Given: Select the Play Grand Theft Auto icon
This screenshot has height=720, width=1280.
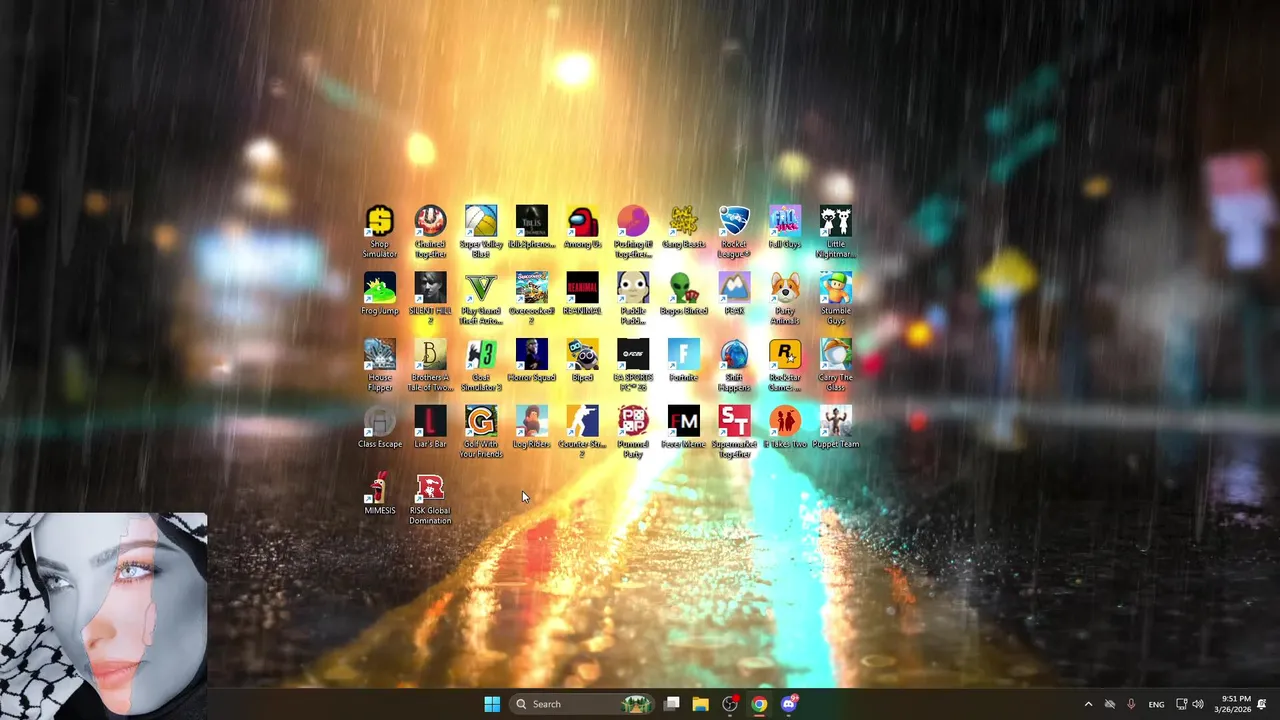Looking at the screenshot, I should point(481,298).
